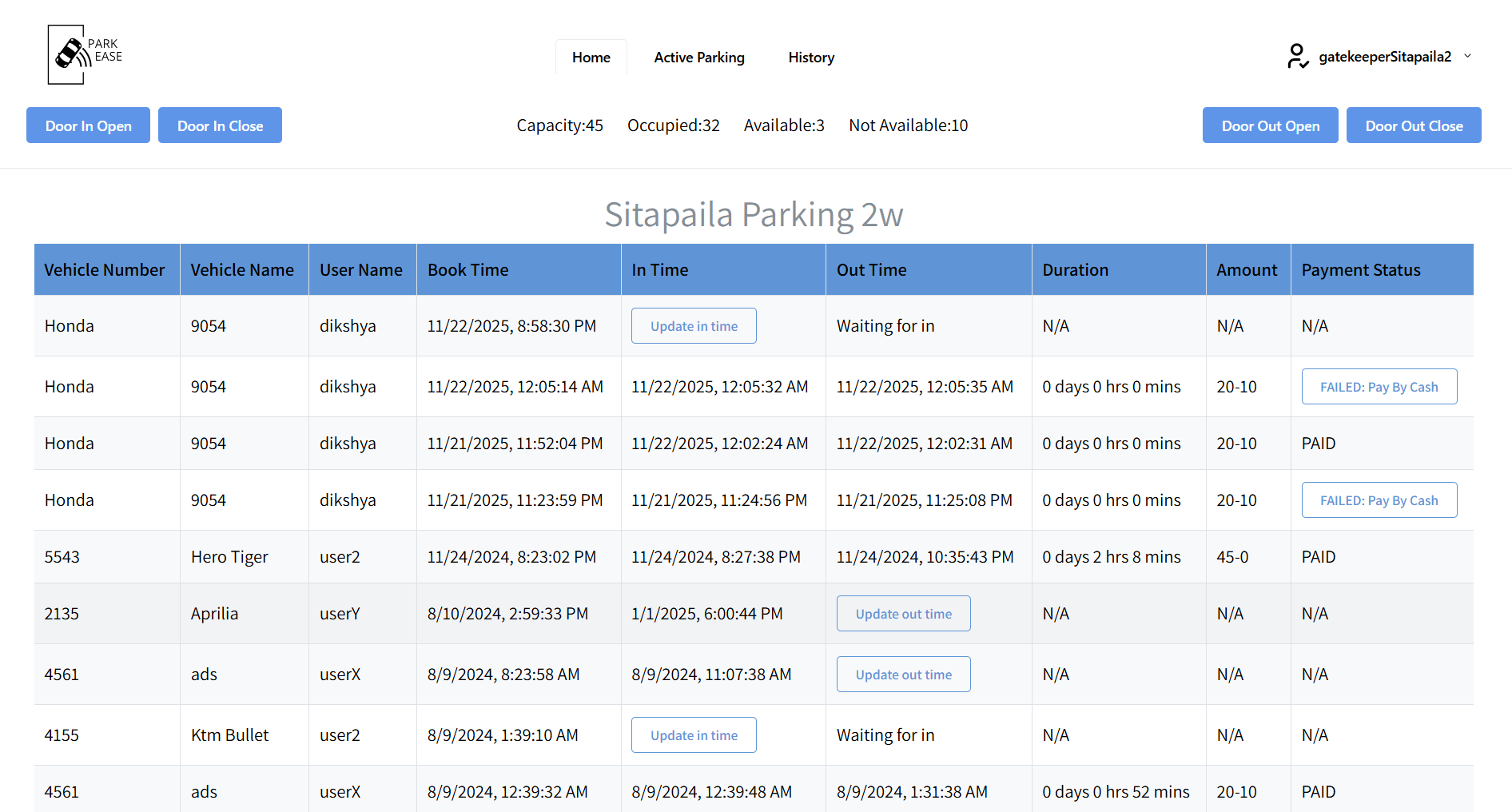The image size is (1512, 812).
Task: Click the Door Out Close button
Action: point(1413,125)
